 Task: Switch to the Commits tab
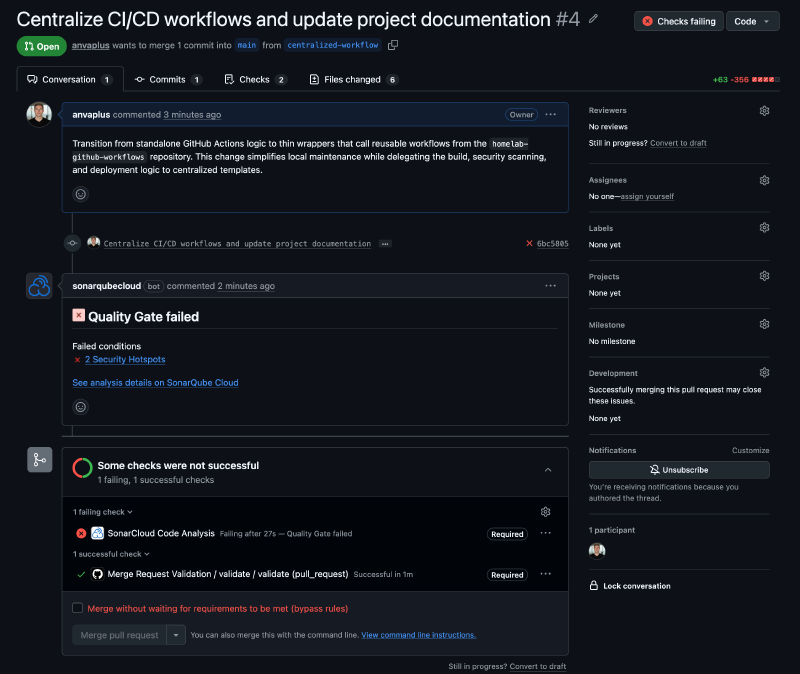click(167, 79)
